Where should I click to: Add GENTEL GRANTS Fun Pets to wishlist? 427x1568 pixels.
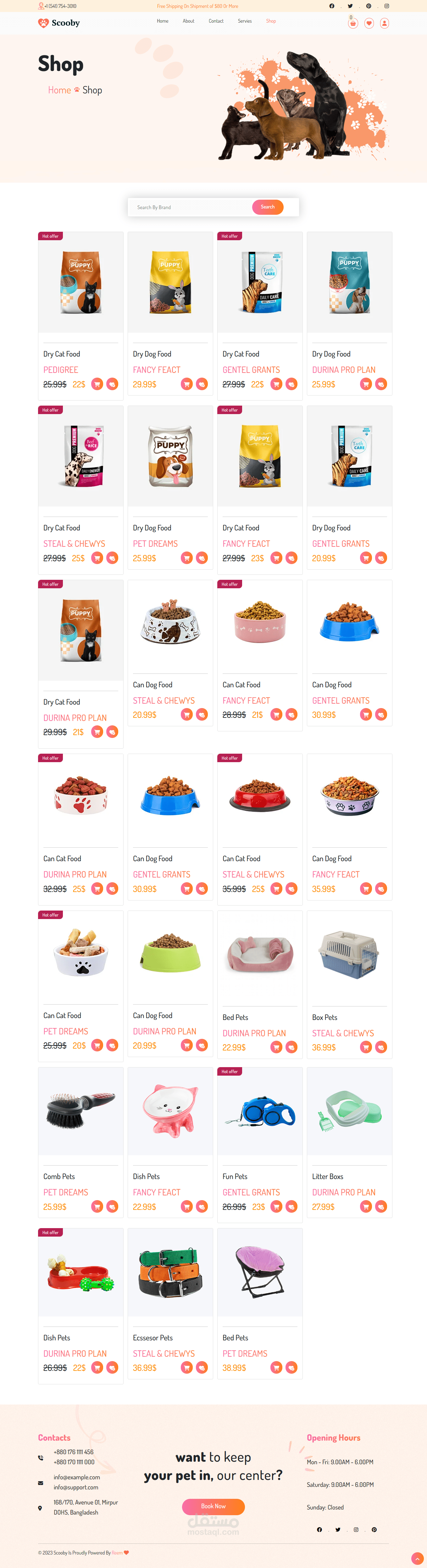tap(292, 1206)
